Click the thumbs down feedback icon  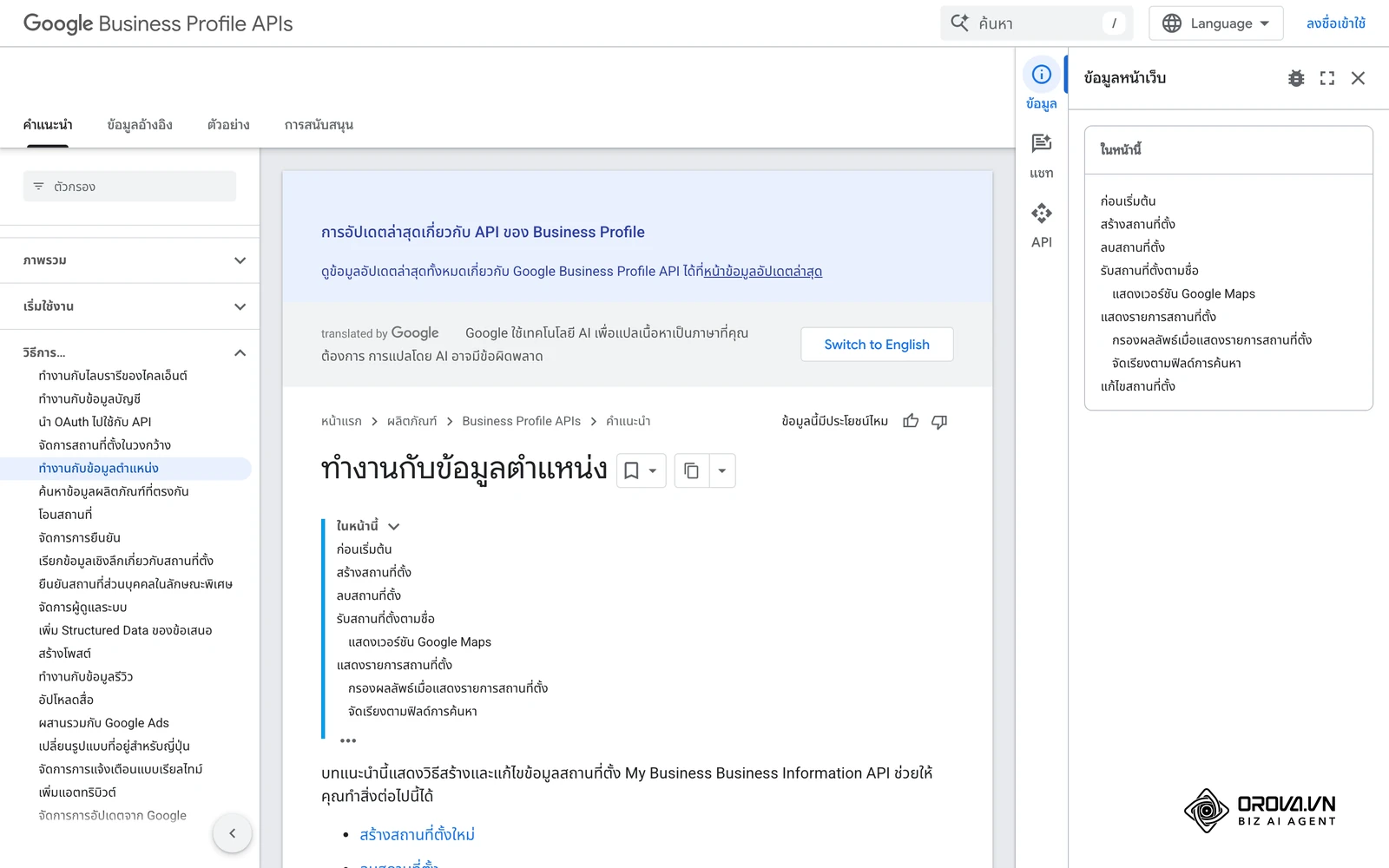[x=939, y=421]
